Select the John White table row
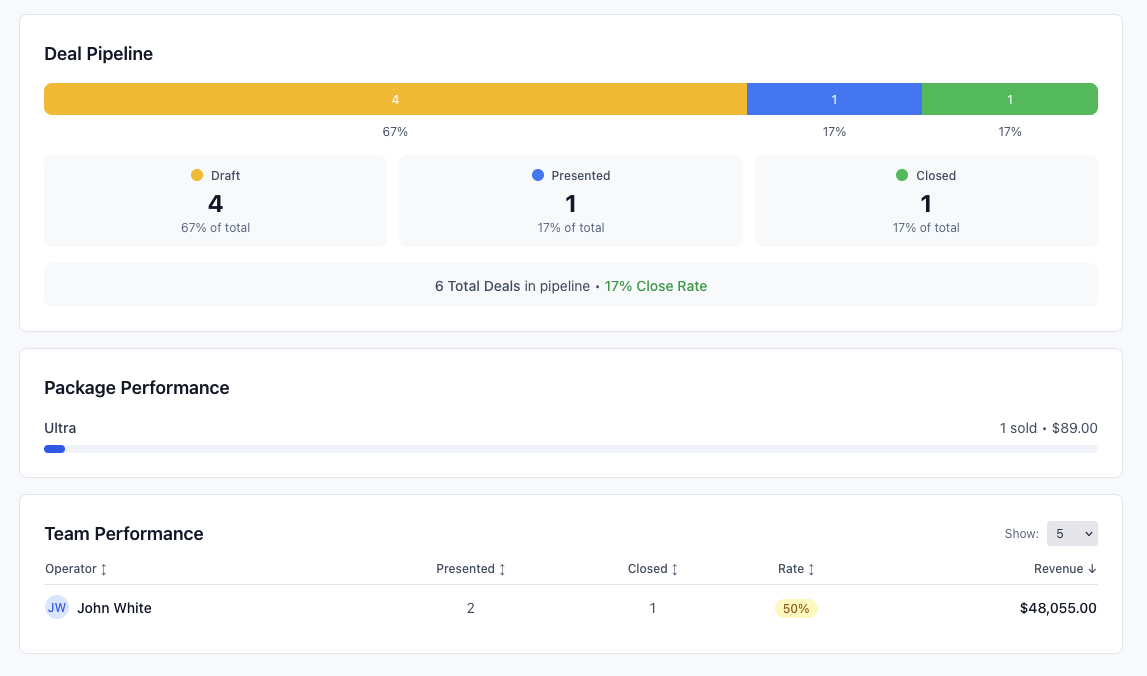1147x676 pixels. pos(570,607)
